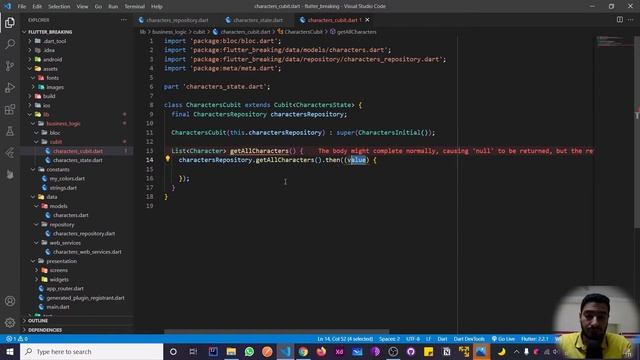Screen dimensions: 640x360
Task: Click the lightbulb quick fix icon
Action: [x=167, y=159]
